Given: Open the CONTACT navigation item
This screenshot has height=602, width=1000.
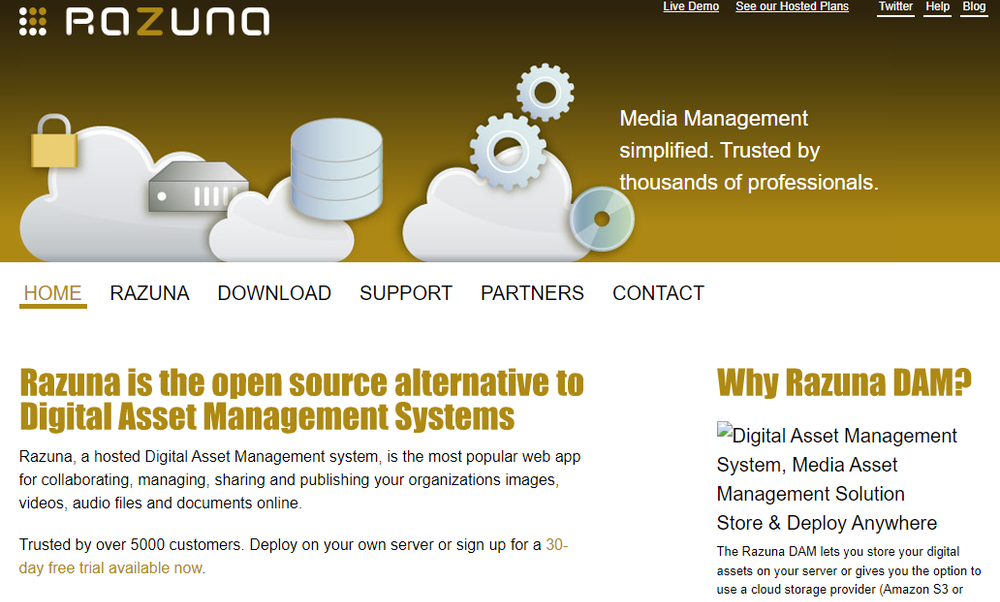Looking at the screenshot, I should click(658, 293).
